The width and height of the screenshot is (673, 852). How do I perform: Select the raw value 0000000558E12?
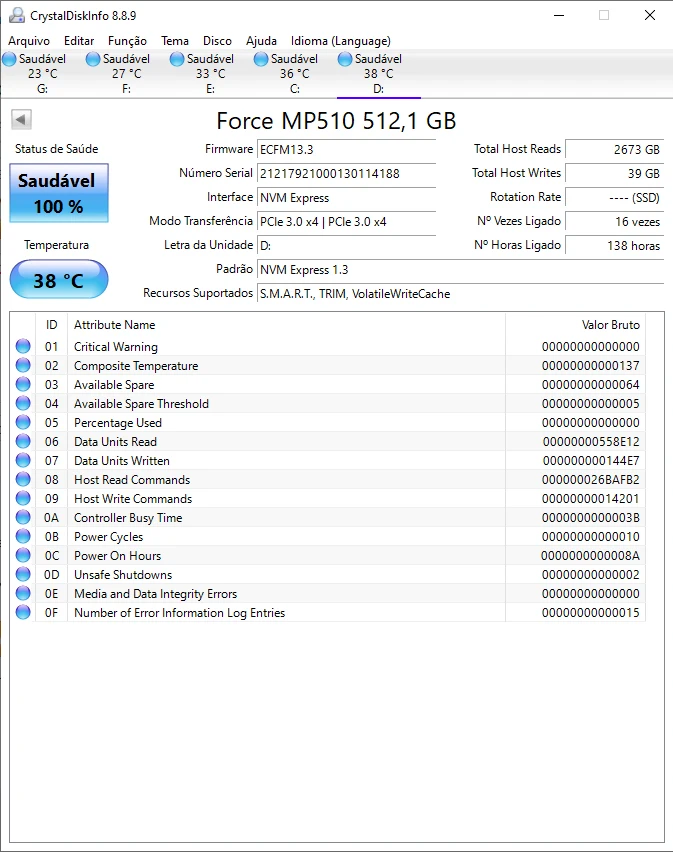pos(591,442)
